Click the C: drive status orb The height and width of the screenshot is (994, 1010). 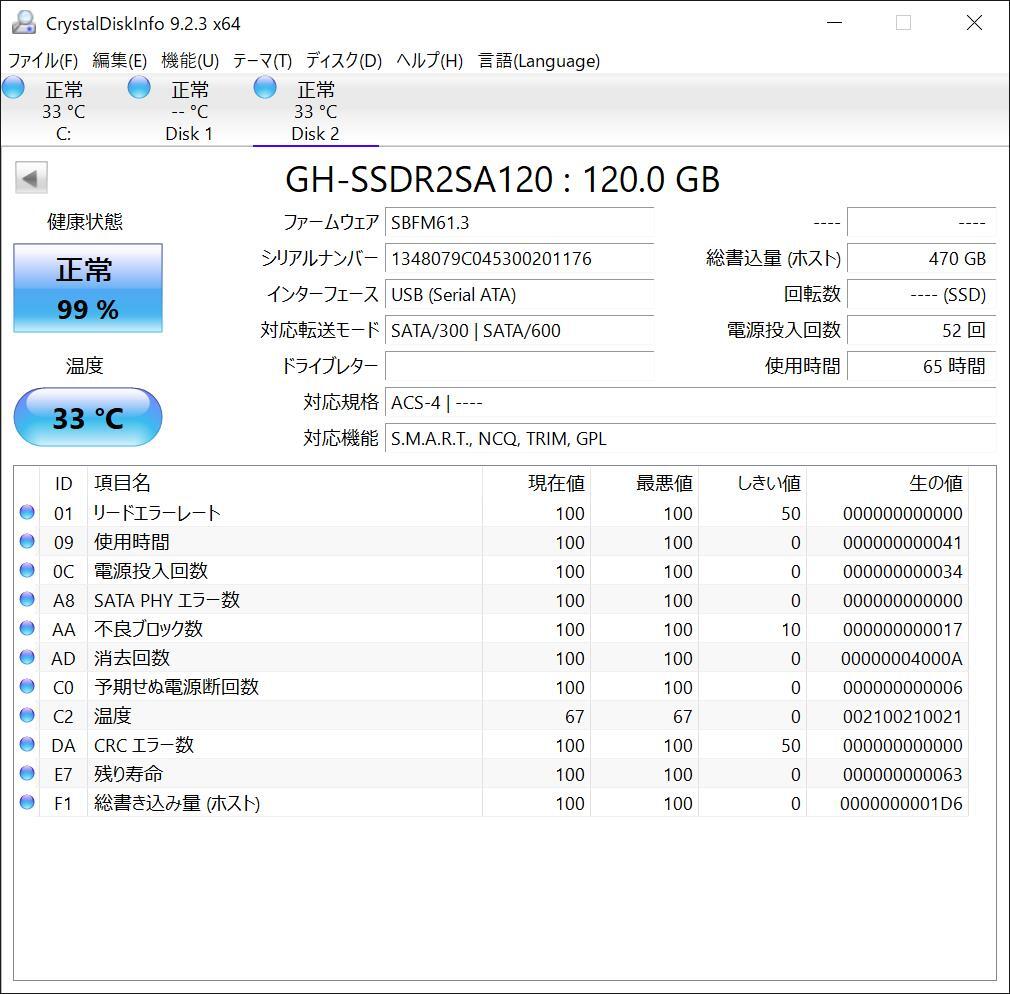coord(13,88)
